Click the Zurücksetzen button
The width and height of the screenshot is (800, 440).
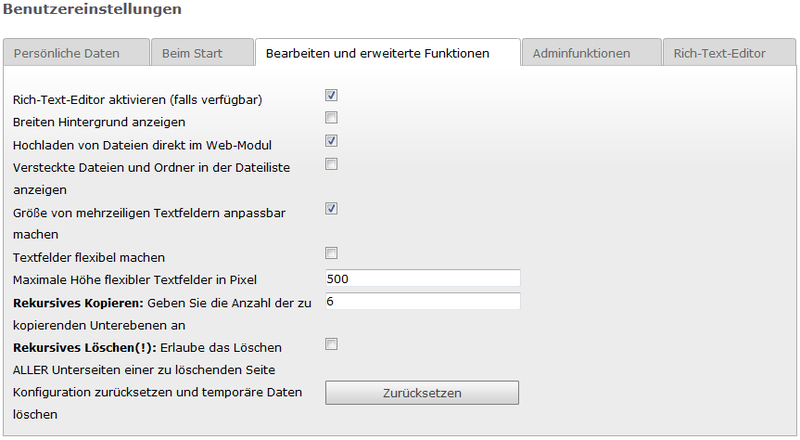[x=422, y=393]
